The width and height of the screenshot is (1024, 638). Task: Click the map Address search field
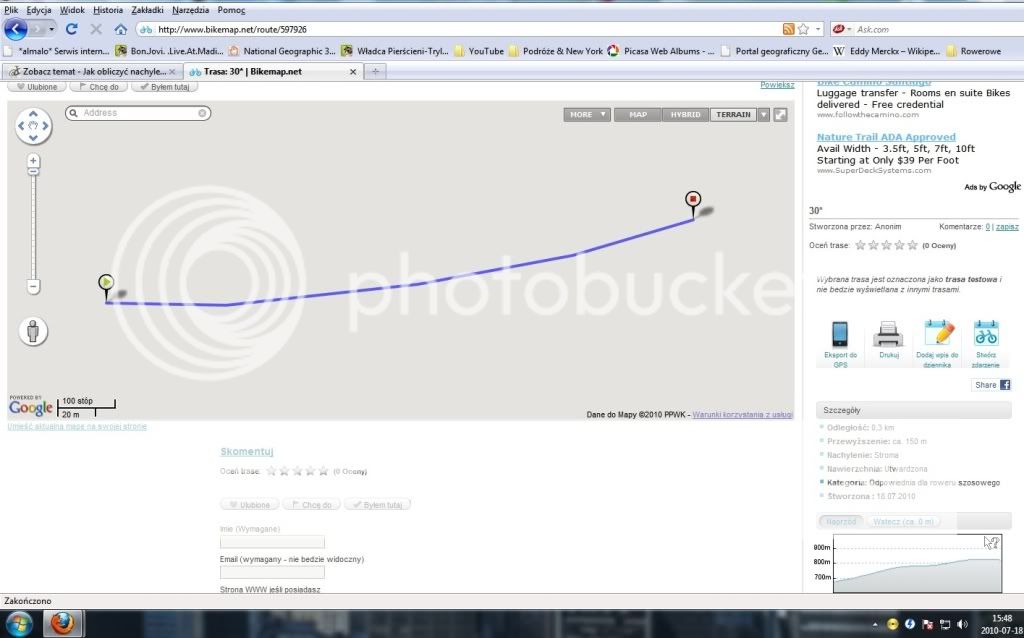coord(138,113)
